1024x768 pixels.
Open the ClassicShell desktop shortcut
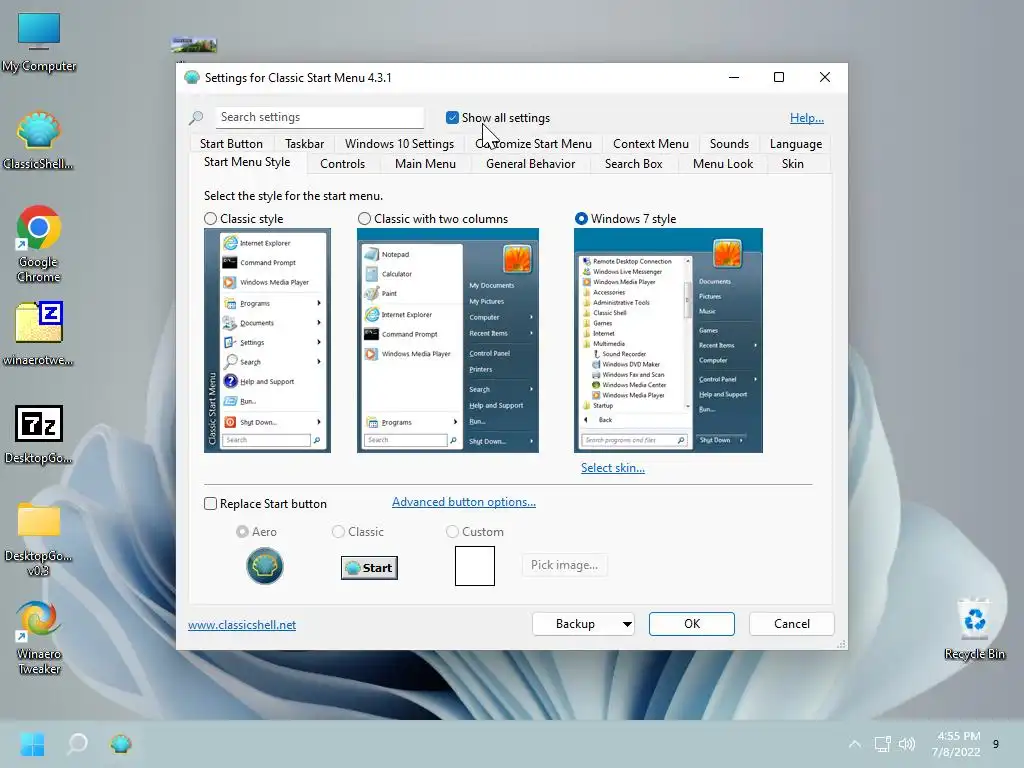tap(39, 140)
